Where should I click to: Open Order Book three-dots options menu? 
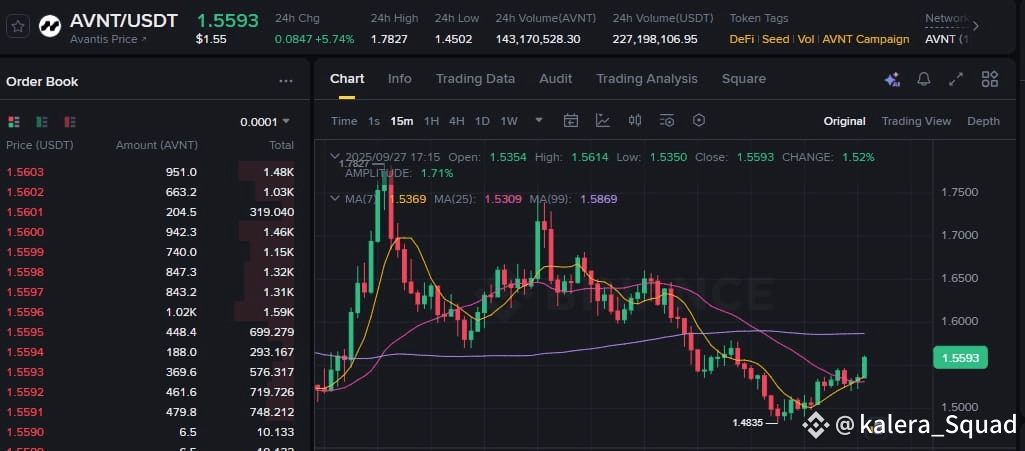[286, 82]
